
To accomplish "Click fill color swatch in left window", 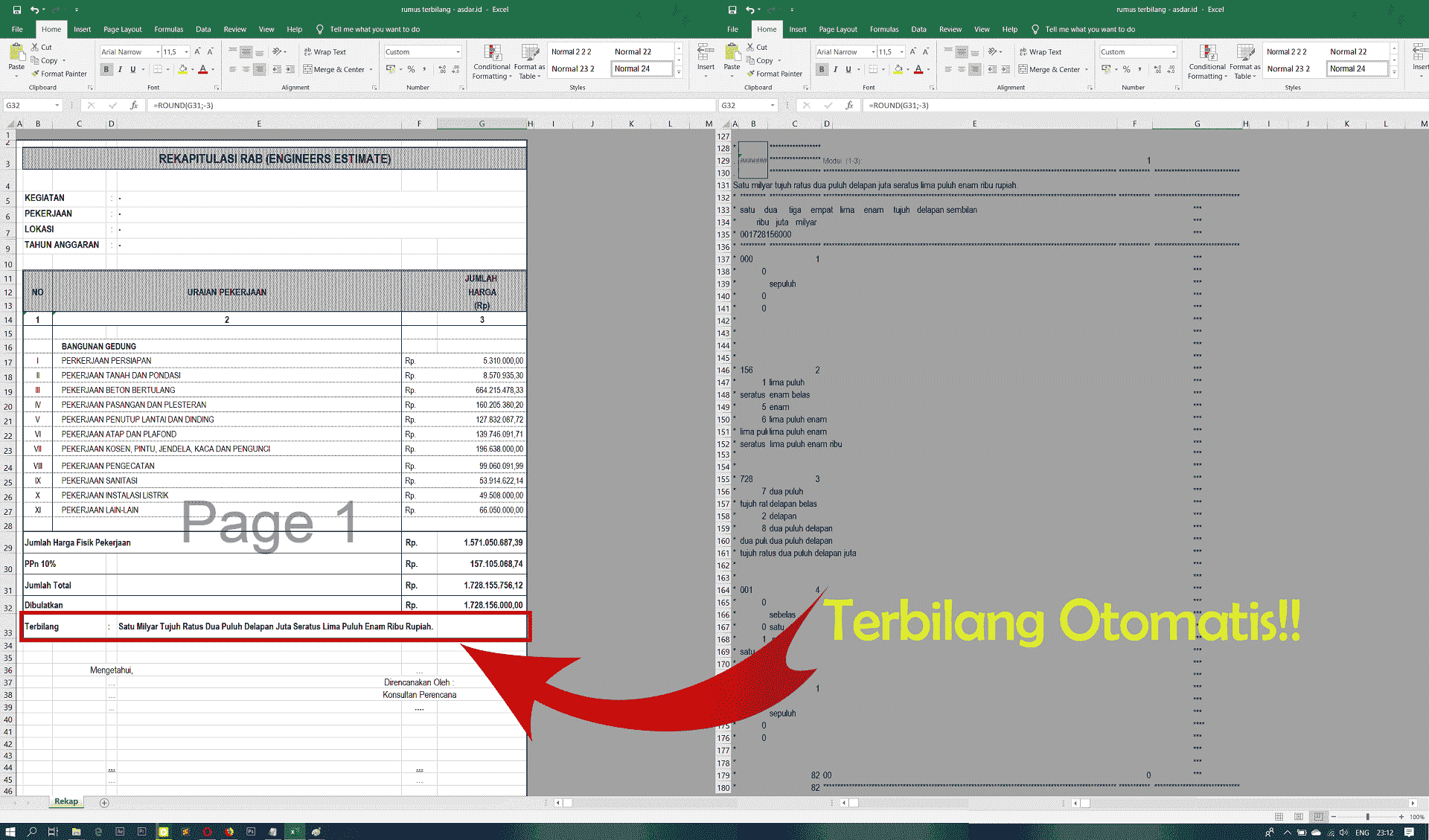I will pos(182,69).
